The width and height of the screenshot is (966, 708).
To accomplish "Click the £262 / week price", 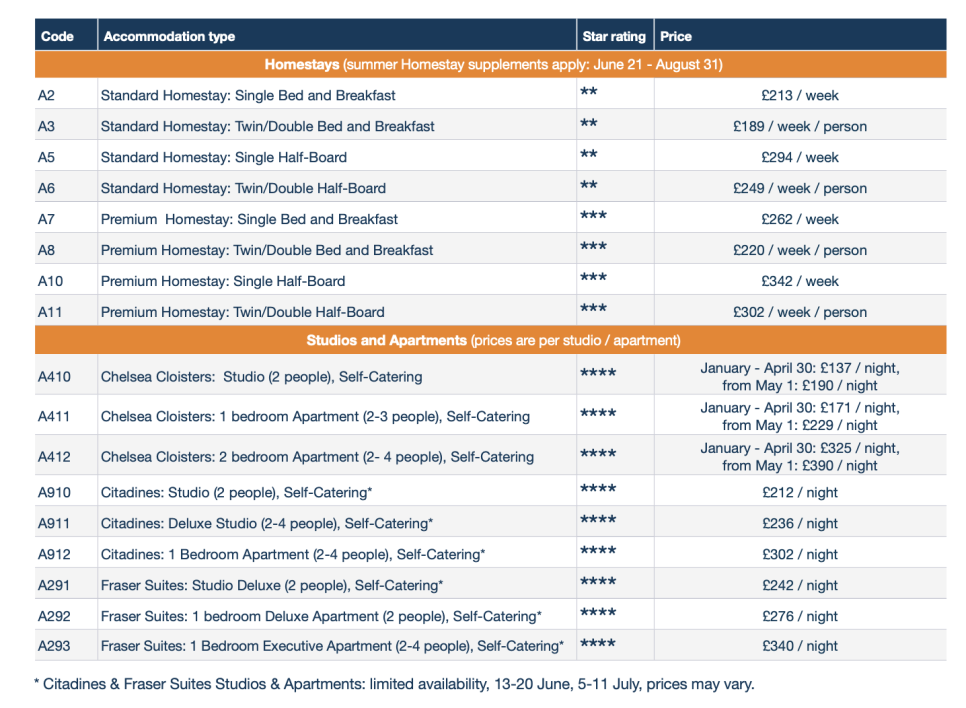I will tap(800, 219).
